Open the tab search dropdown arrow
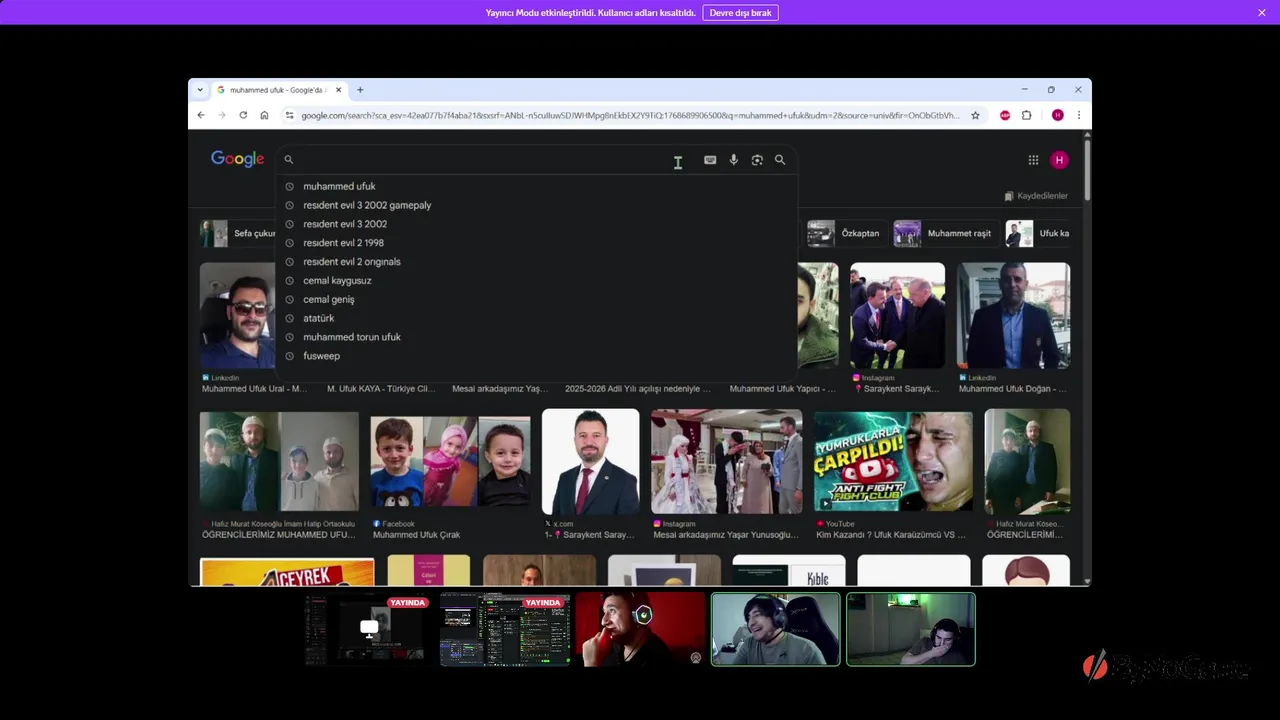The width and height of the screenshot is (1280, 720). coord(200,90)
